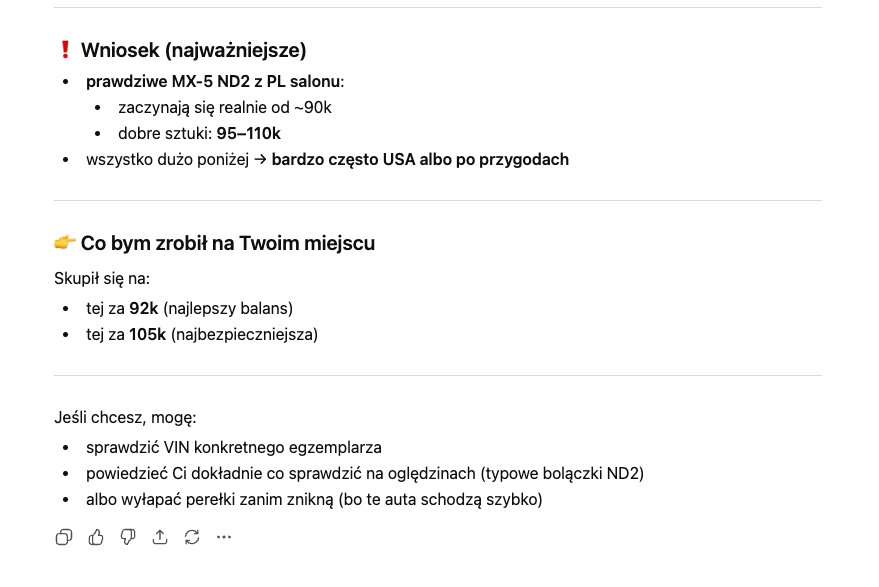
Task: Click 'sprawdzić VIN konkretnego egzemplarza' bullet
Action: (x=233, y=447)
